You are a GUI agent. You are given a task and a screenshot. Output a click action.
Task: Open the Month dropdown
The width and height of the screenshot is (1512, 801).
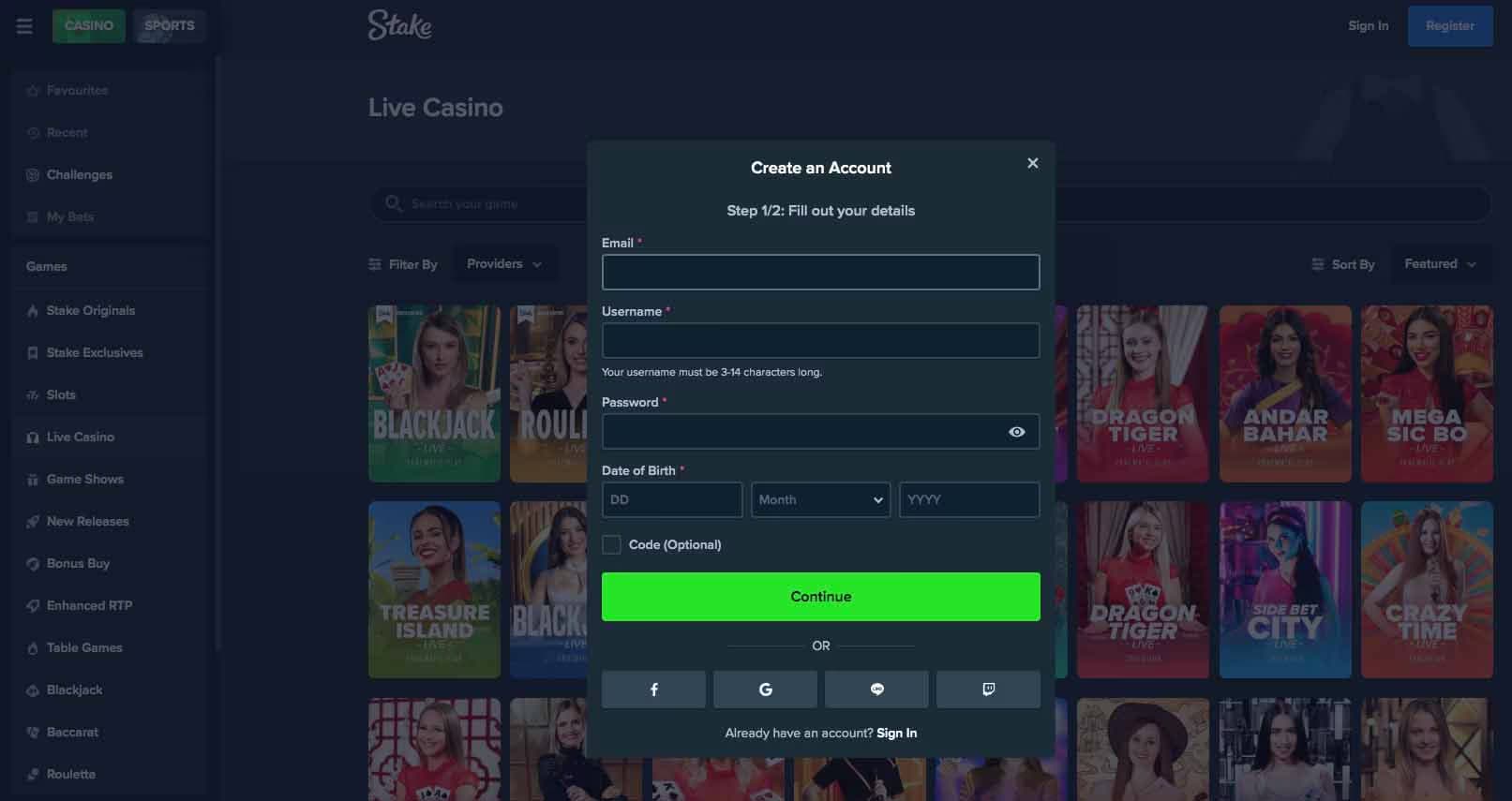click(x=820, y=499)
